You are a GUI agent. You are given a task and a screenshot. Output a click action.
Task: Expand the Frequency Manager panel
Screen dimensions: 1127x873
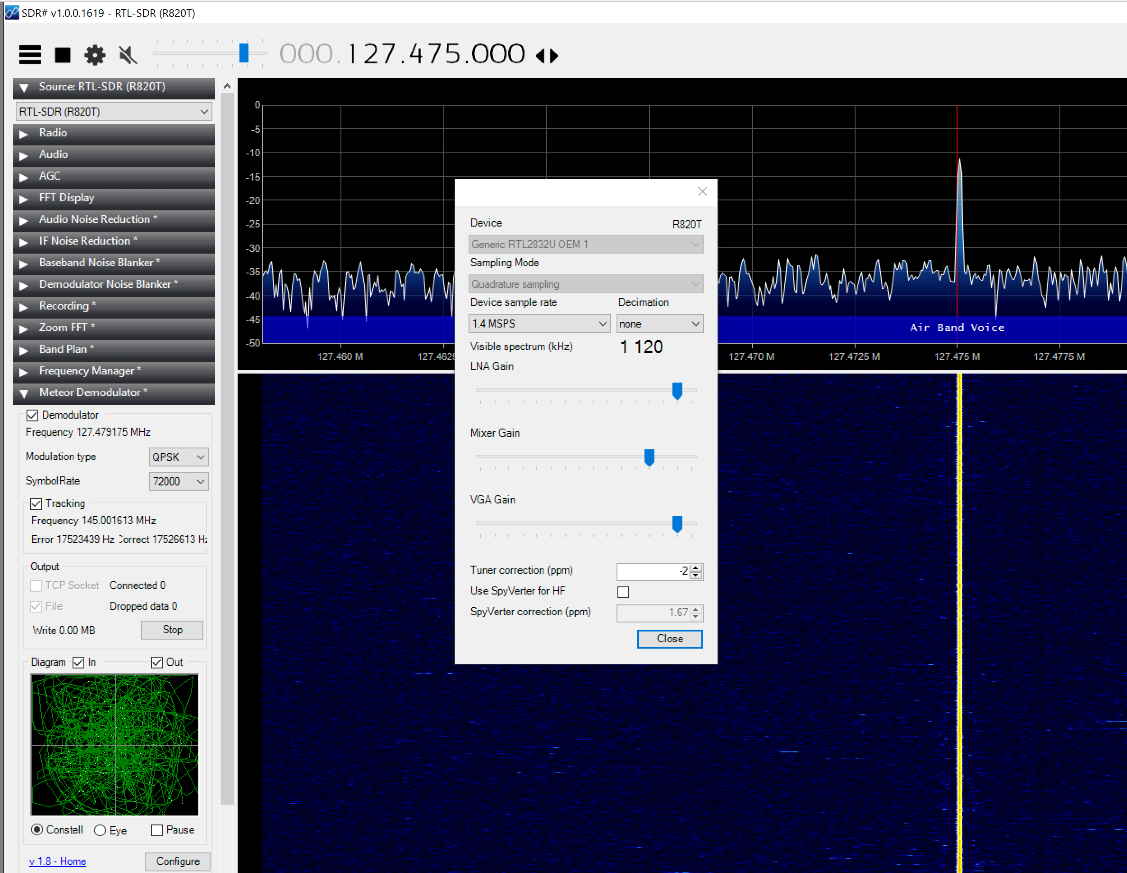tap(114, 371)
